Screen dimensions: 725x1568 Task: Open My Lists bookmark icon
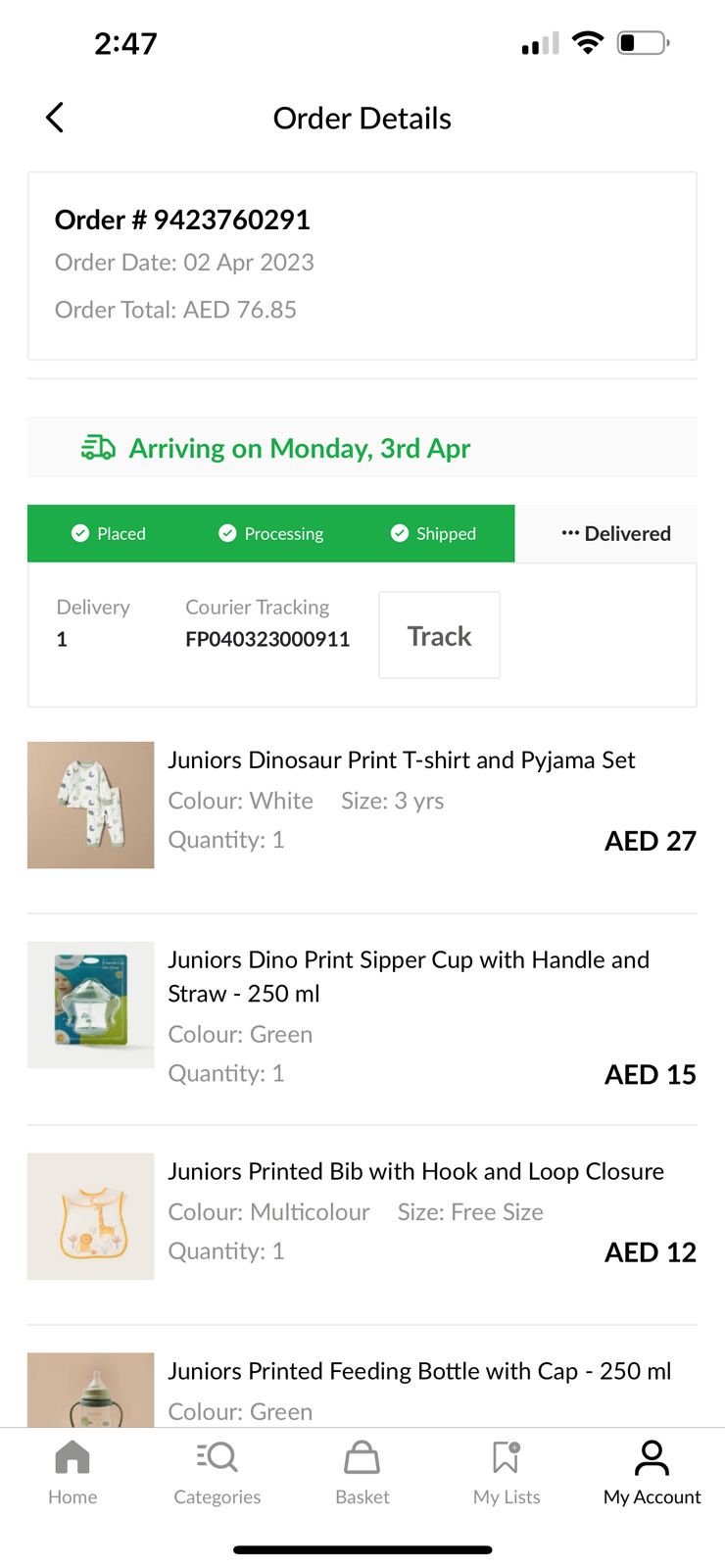507,1458
